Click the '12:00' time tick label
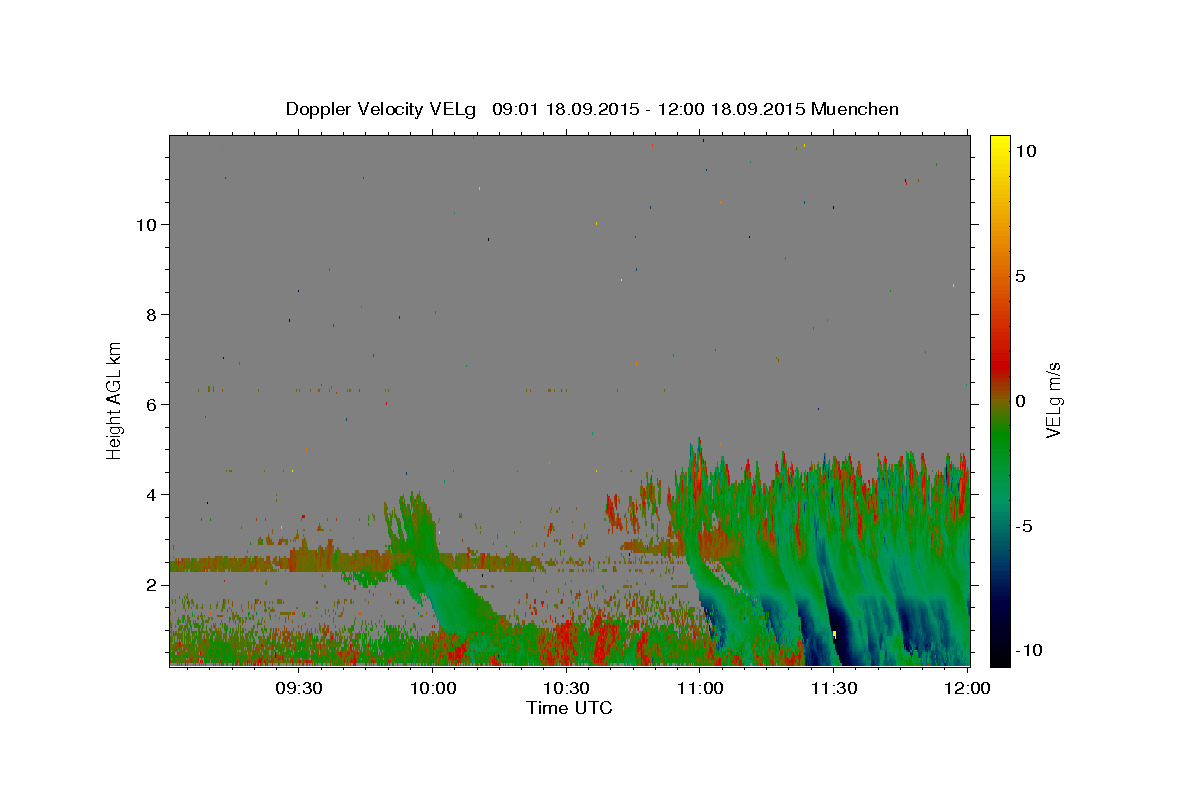The image size is (1200, 800). coord(966,689)
